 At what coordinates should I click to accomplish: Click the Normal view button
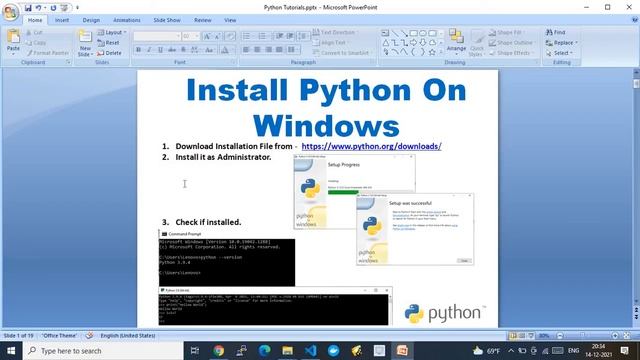[512, 336]
